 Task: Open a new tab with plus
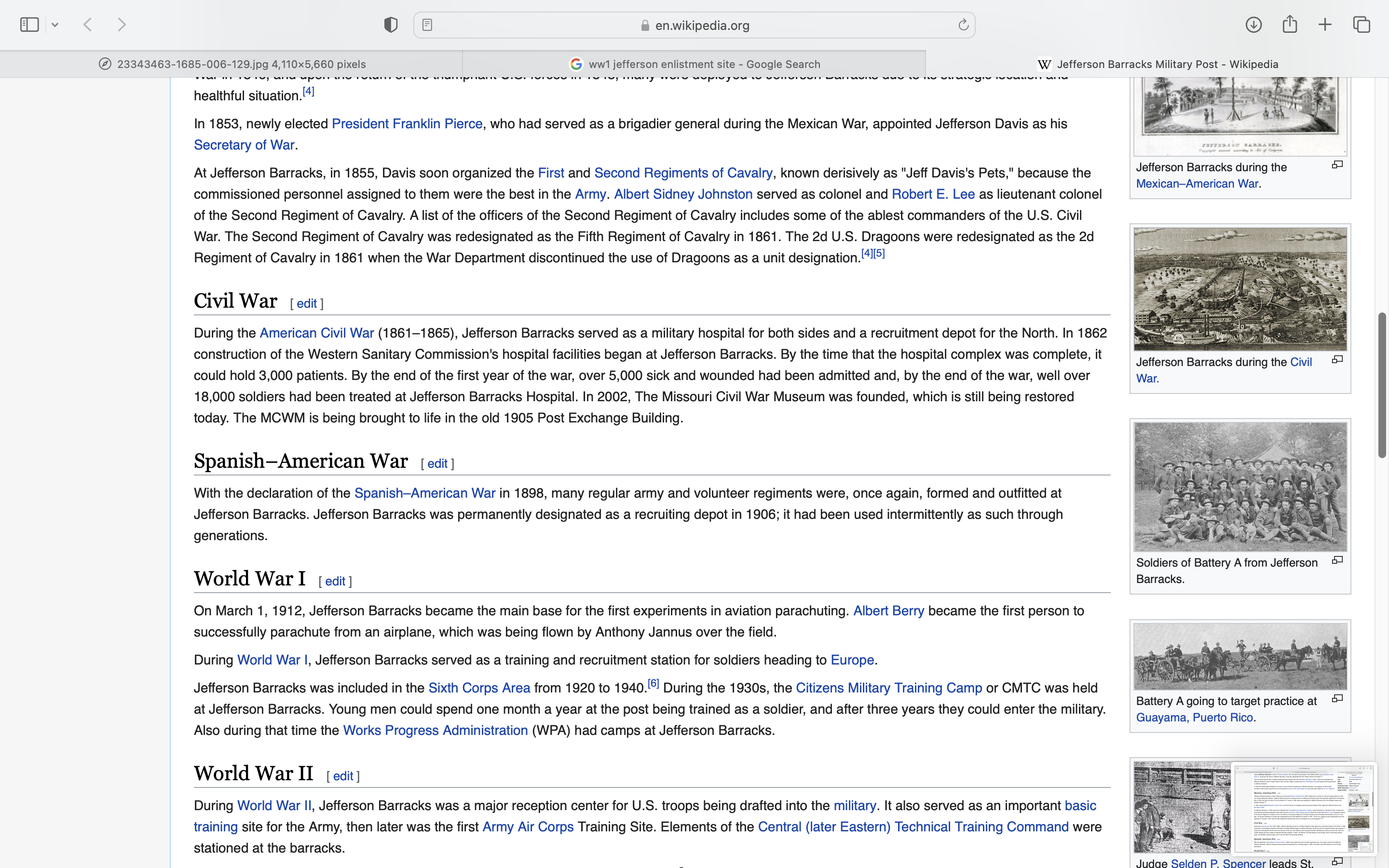pos(1325,25)
